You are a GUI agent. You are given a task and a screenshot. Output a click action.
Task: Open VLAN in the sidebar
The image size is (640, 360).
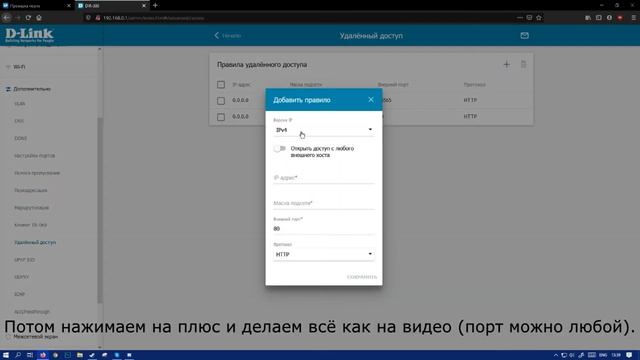click(20, 104)
